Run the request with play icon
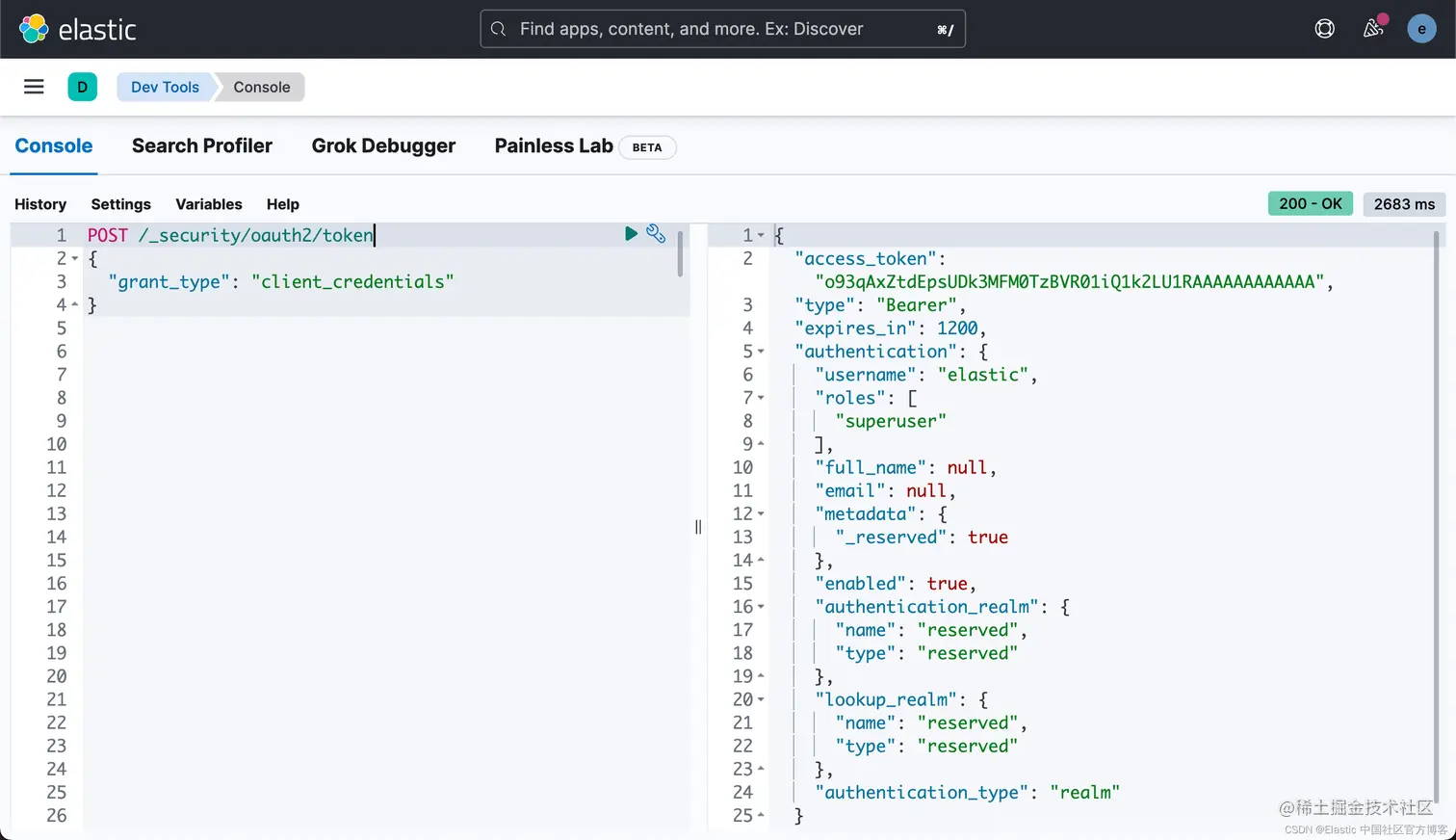The width and height of the screenshot is (1456, 840). pyautogui.click(x=631, y=233)
